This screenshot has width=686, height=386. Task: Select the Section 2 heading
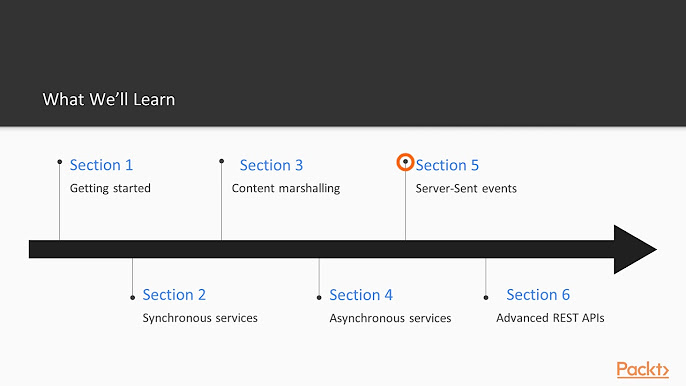(174, 295)
